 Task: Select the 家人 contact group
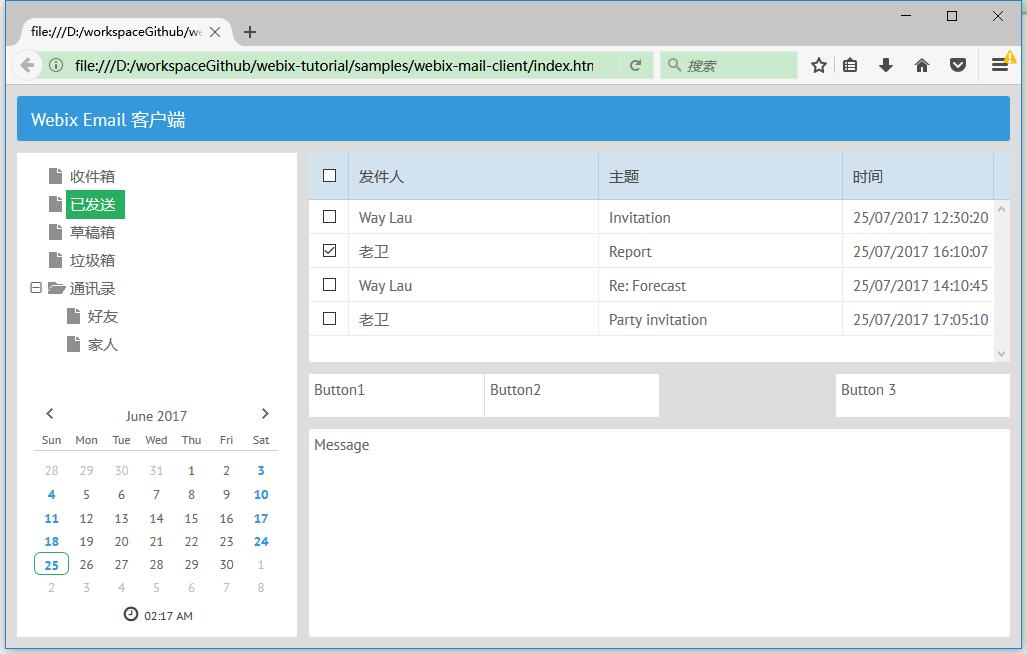[x=103, y=345]
